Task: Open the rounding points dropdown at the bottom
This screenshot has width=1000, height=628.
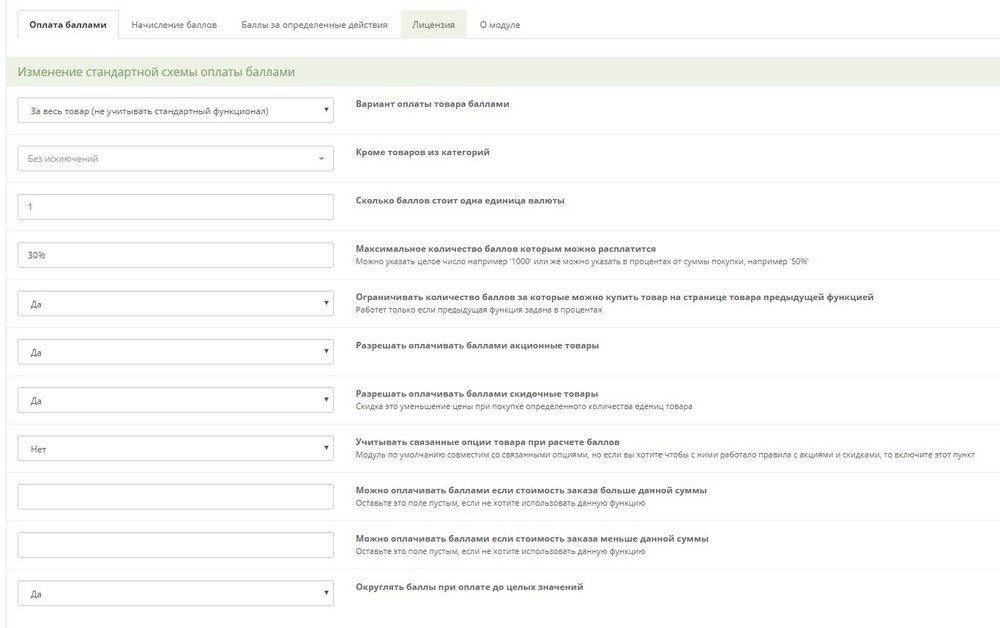Action: point(175,592)
